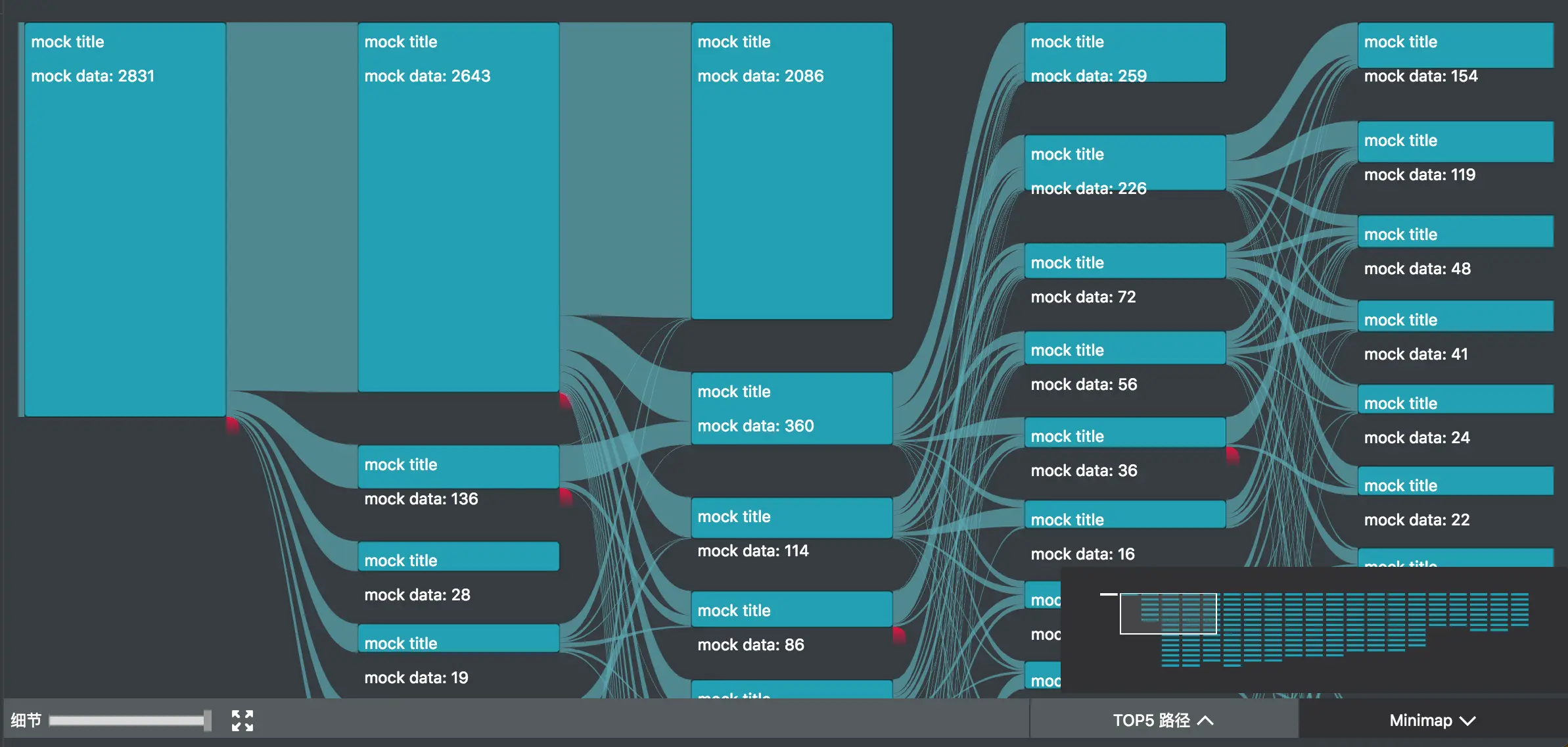The image size is (1568, 747).
Task: Click red marker beside node 86
Action: (898, 635)
